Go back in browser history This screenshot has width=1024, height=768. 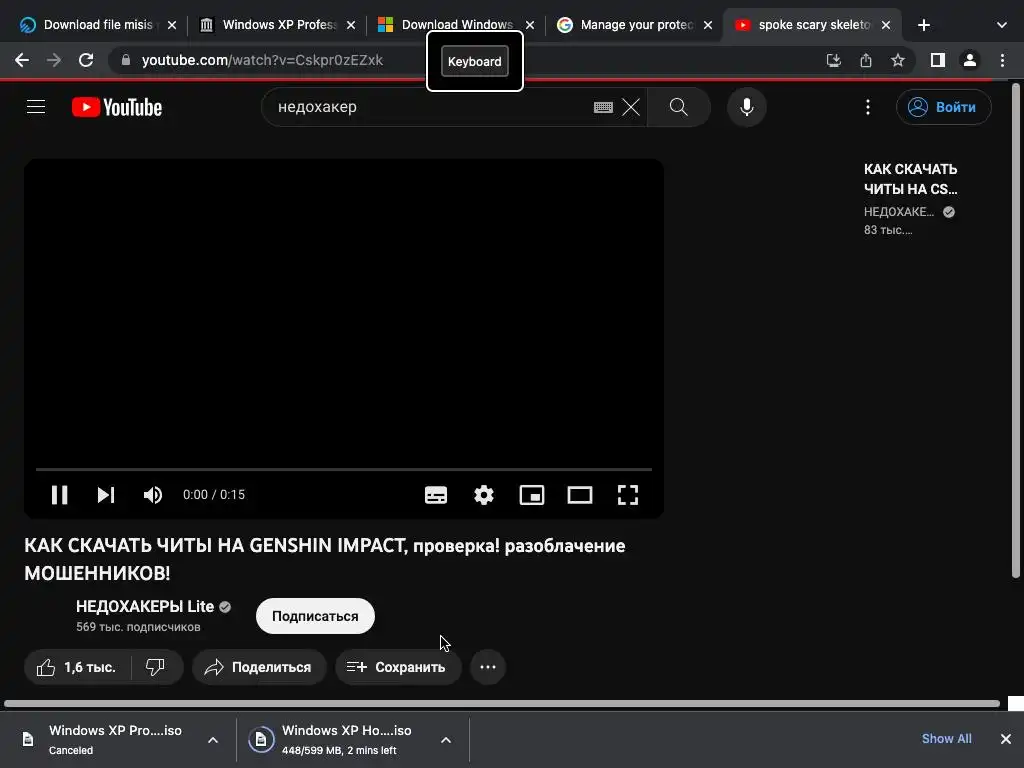click(x=22, y=60)
